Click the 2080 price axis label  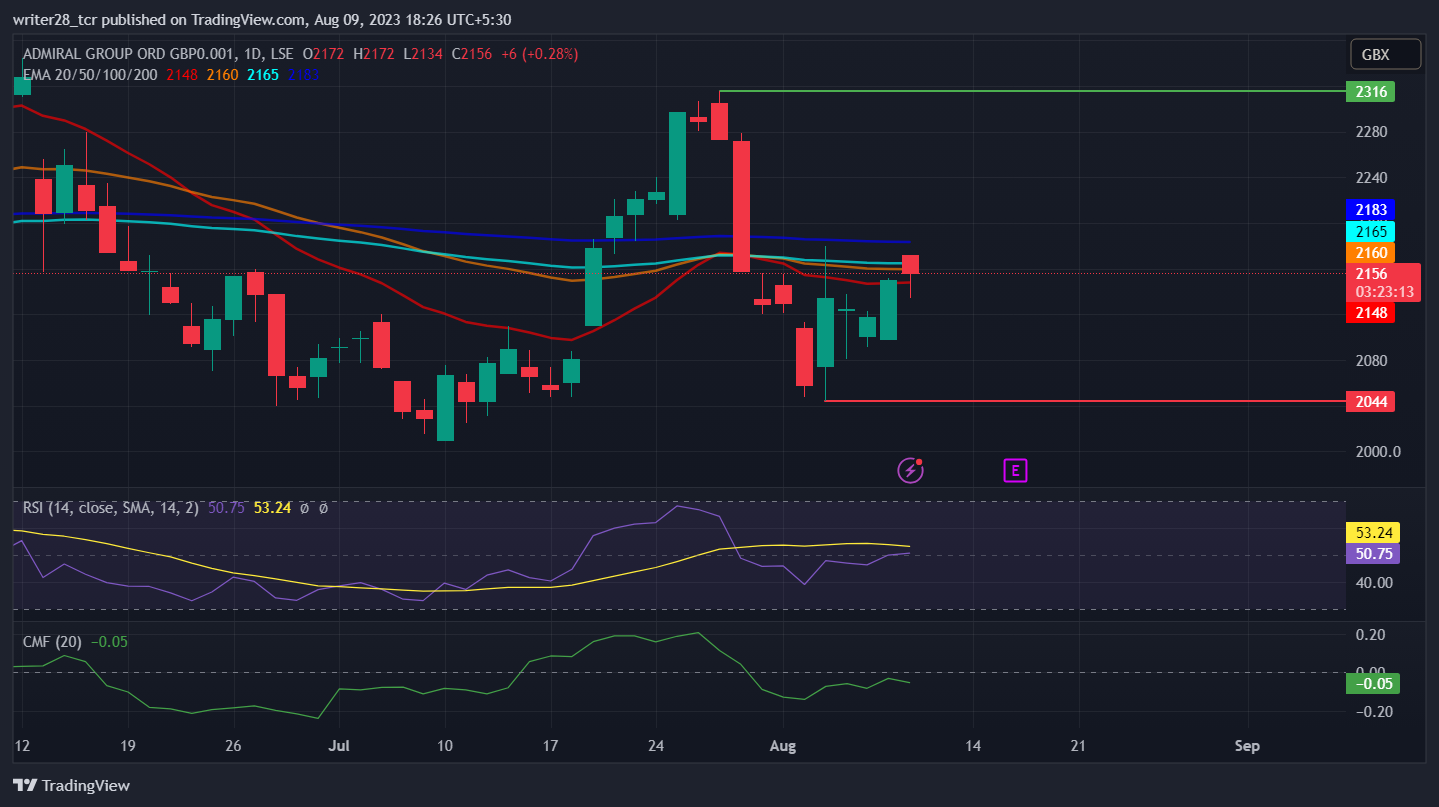pos(1371,360)
